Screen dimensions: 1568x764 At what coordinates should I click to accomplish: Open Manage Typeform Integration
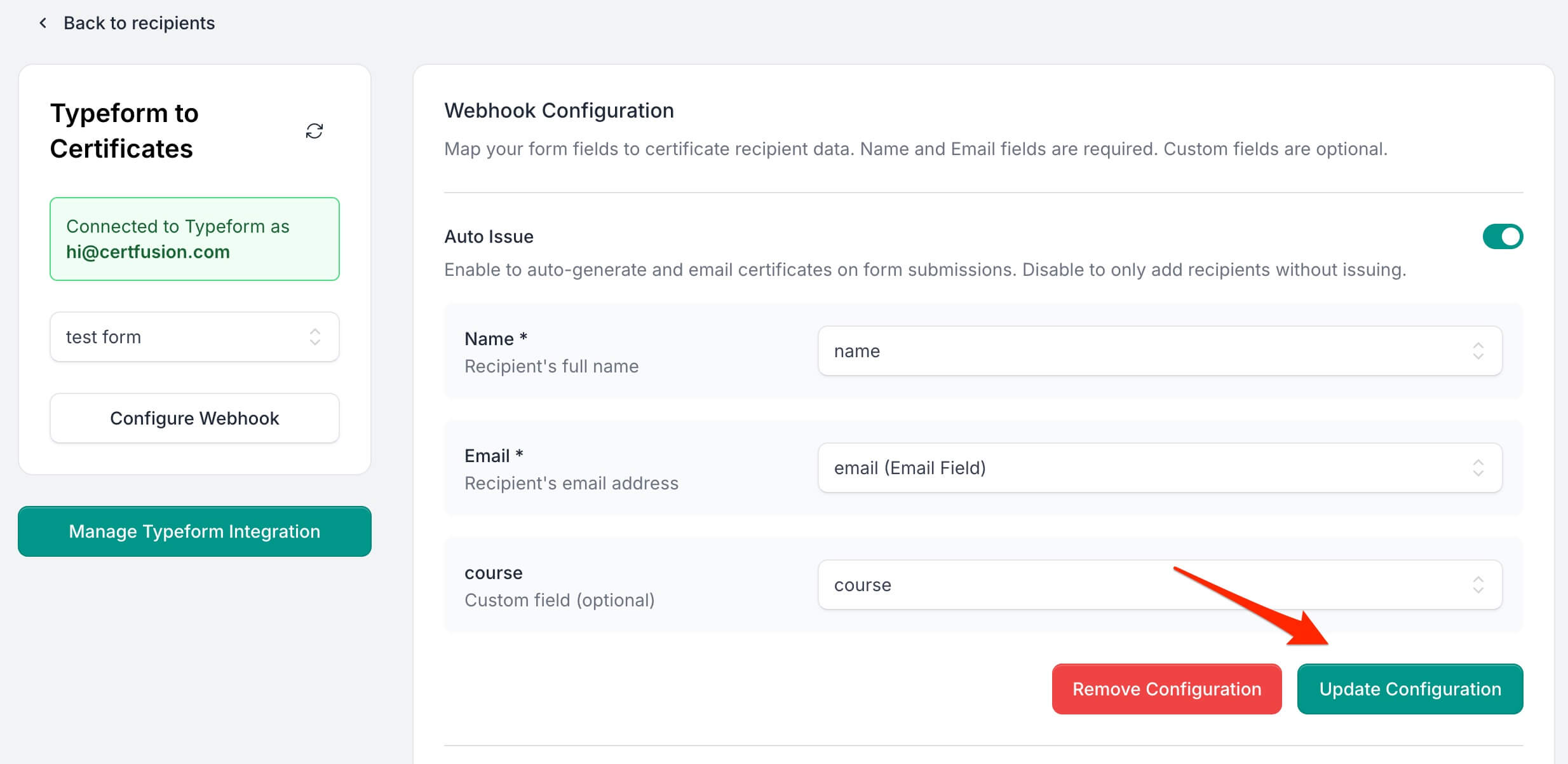coord(194,531)
